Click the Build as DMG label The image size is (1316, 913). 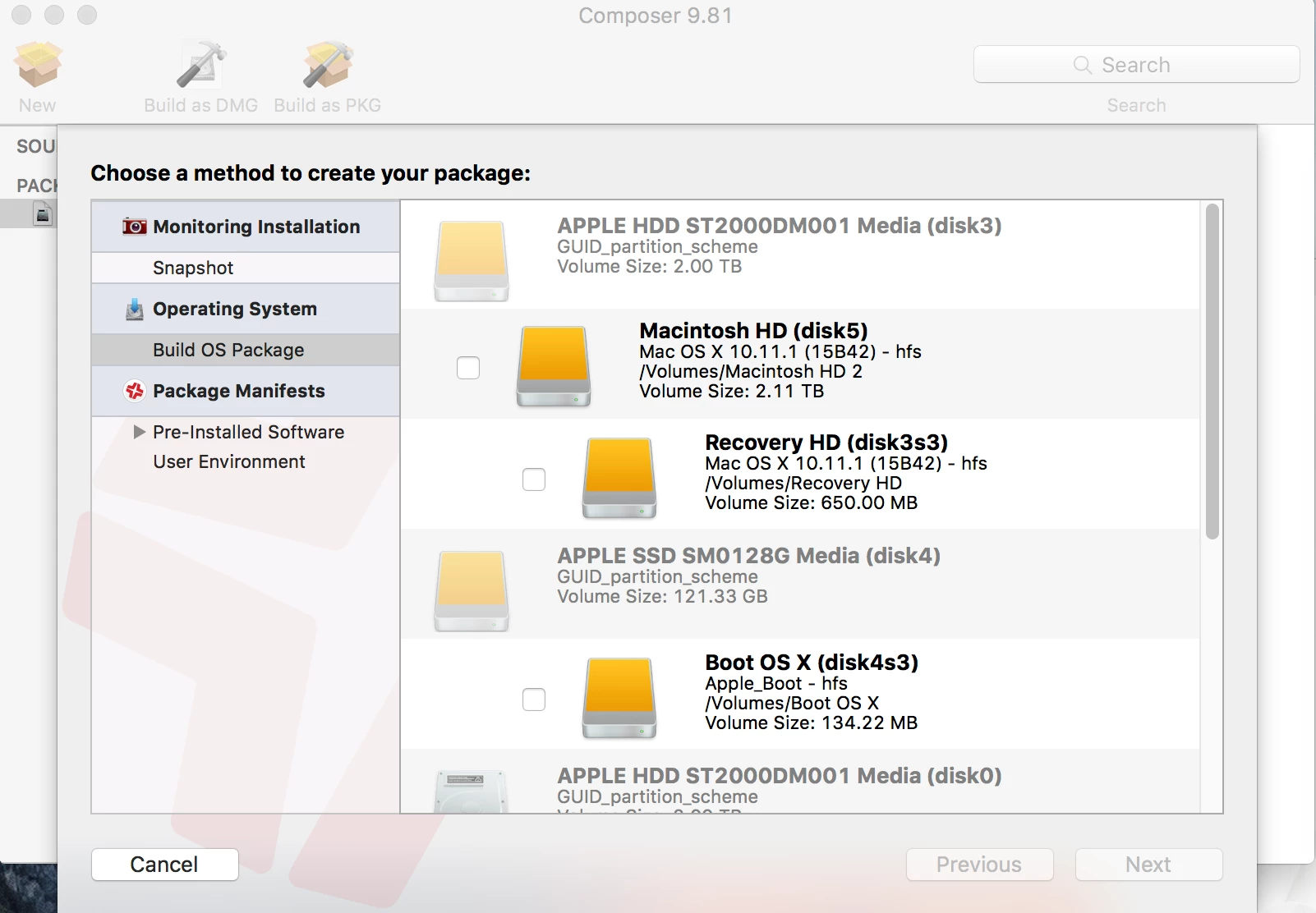point(201,105)
